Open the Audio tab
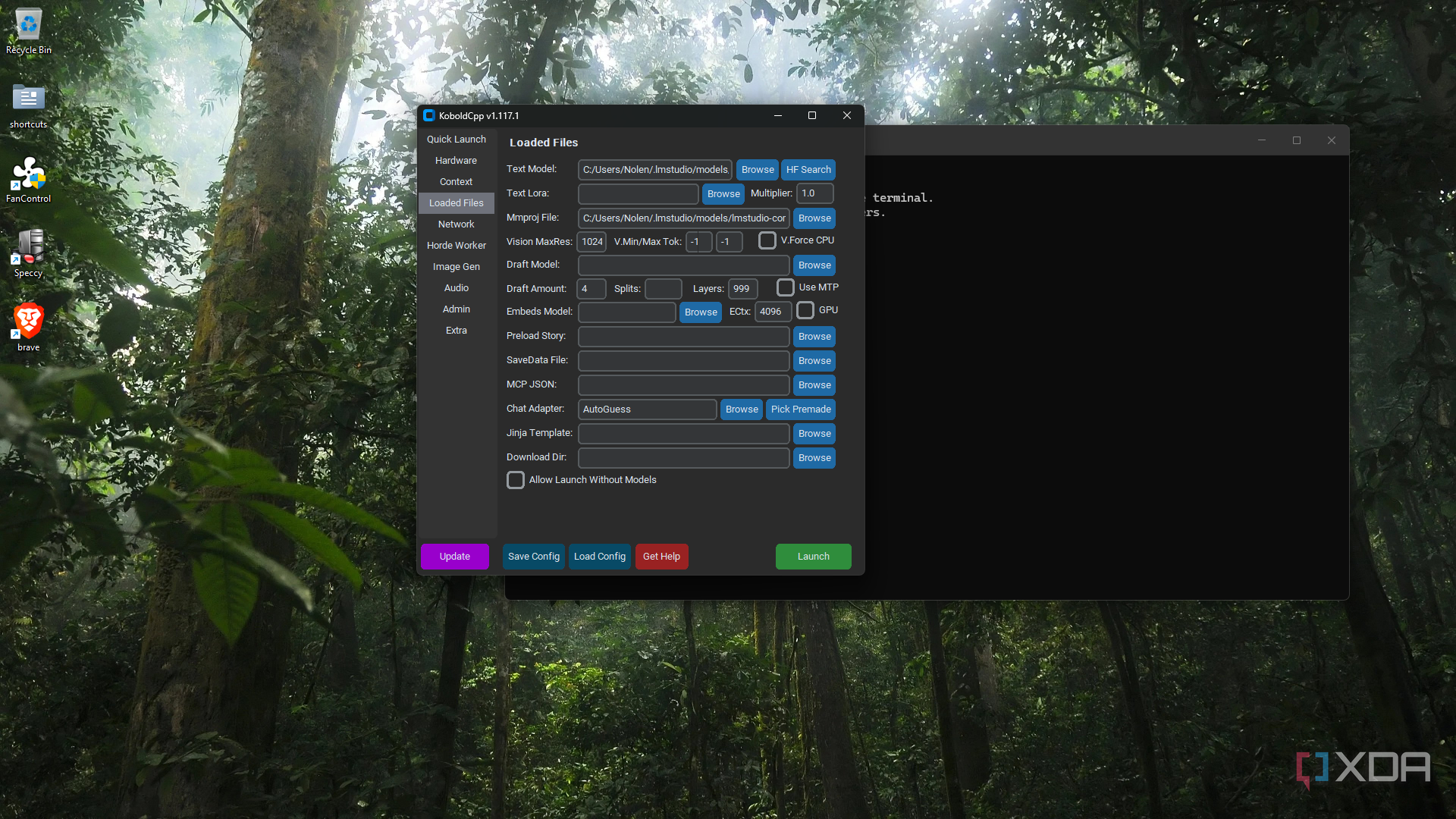This screenshot has width=1456, height=819. click(457, 288)
